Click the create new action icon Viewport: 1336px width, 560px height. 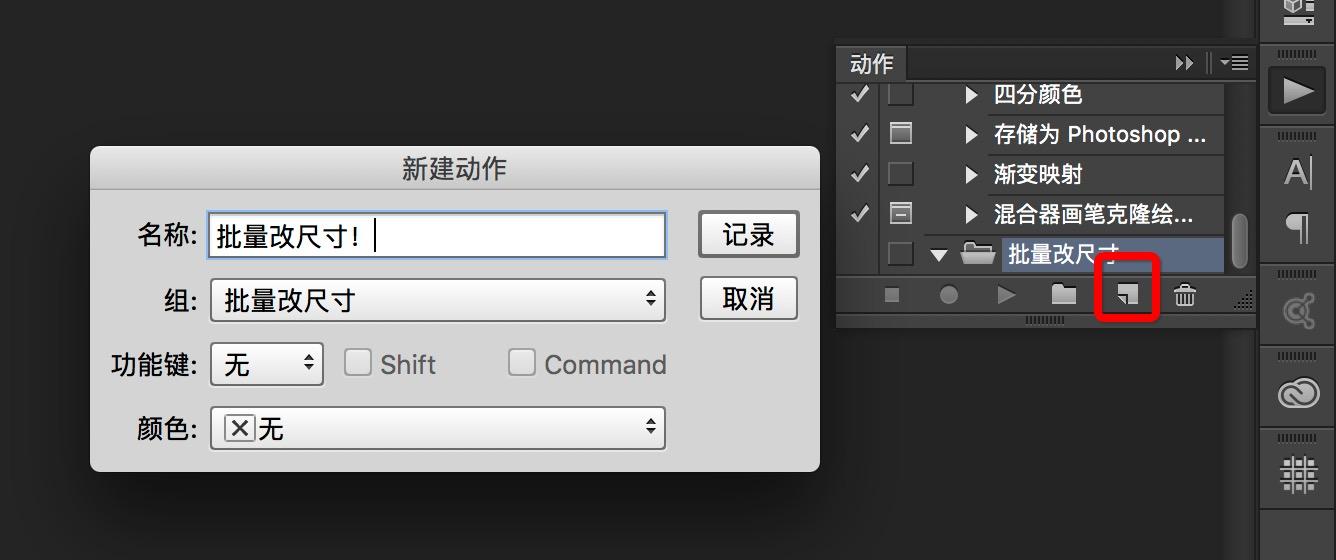pos(1127,295)
